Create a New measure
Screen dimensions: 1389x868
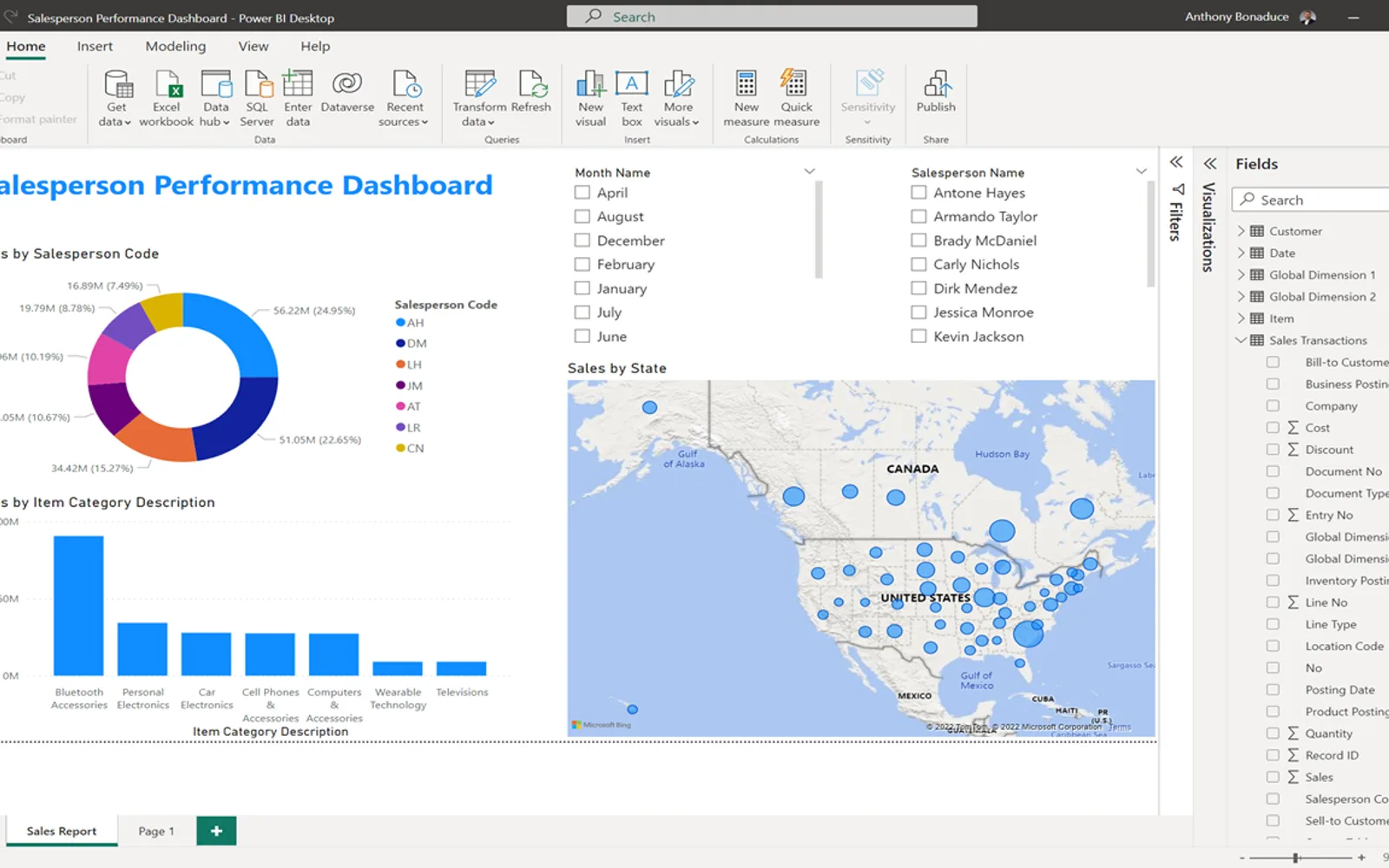pos(747,98)
